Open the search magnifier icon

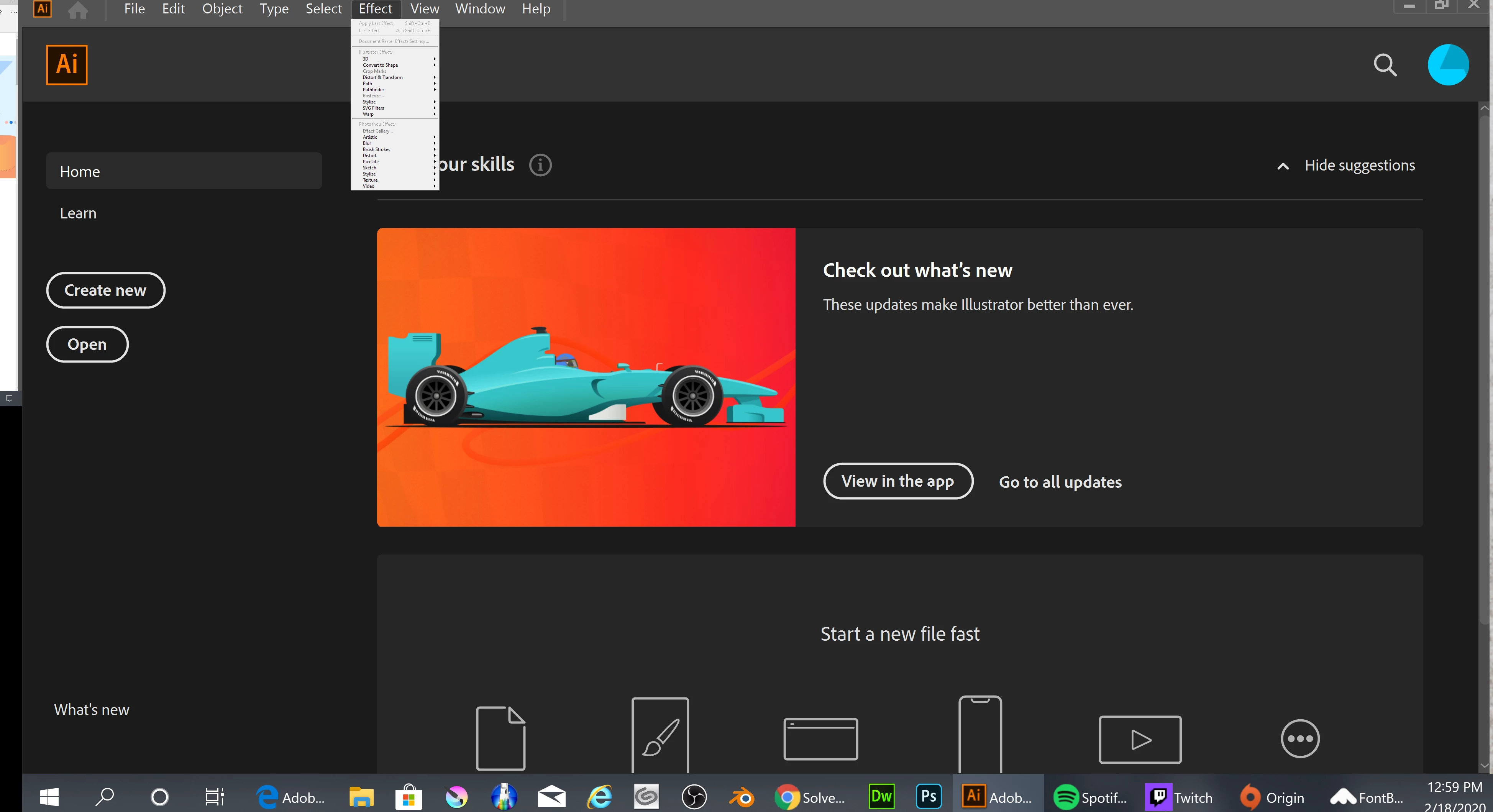tap(1385, 65)
